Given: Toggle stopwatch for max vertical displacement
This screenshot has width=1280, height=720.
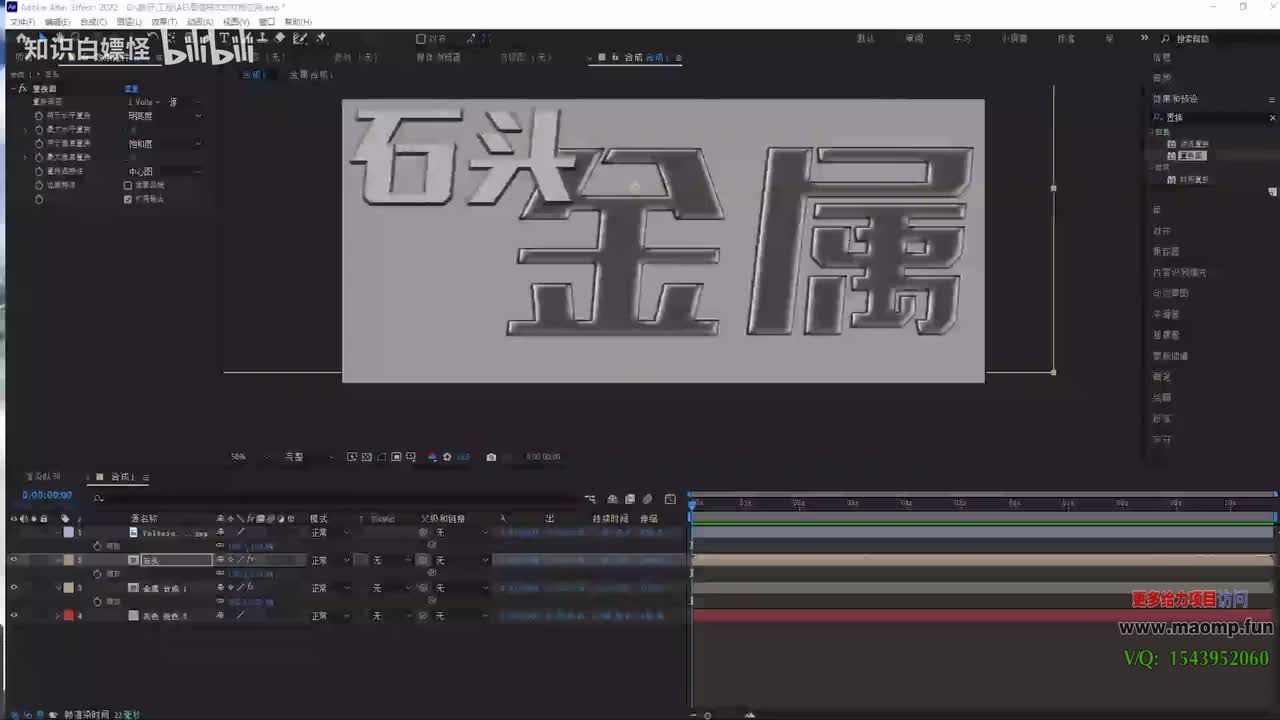Looking at the screenshot, I should [x=39, y=158].
